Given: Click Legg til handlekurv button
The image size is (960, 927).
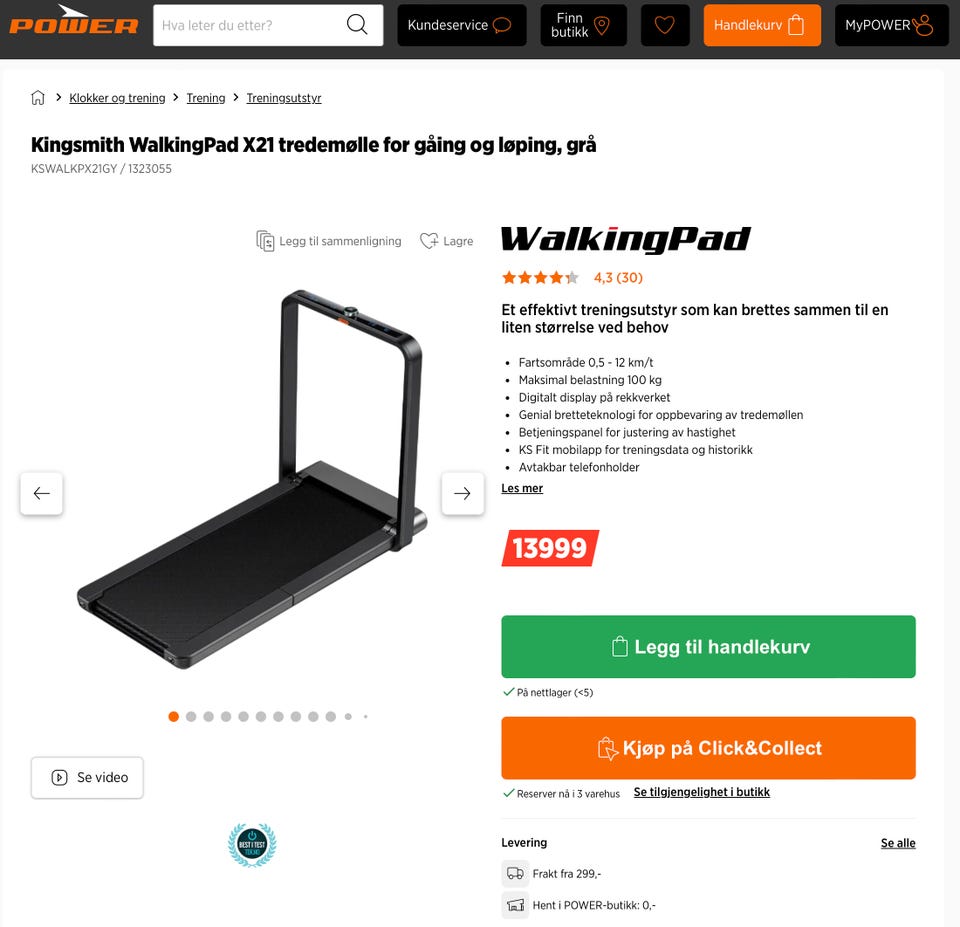Looking at the screenshot, I should coord(708,647).
